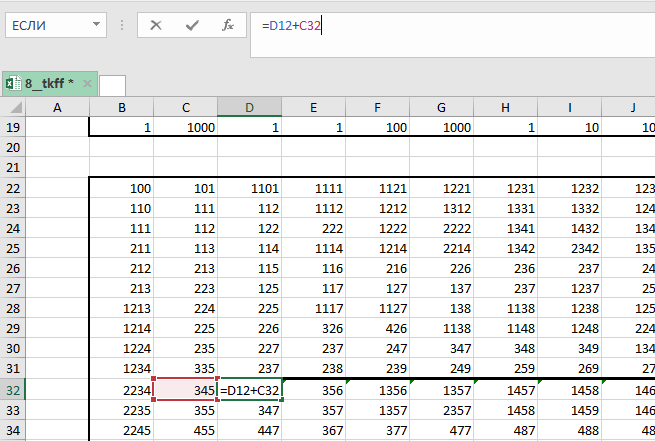Screen dimensions: 655x441
Task: Select cell C19 with value 1000
Action: click(x=185, y=127)
